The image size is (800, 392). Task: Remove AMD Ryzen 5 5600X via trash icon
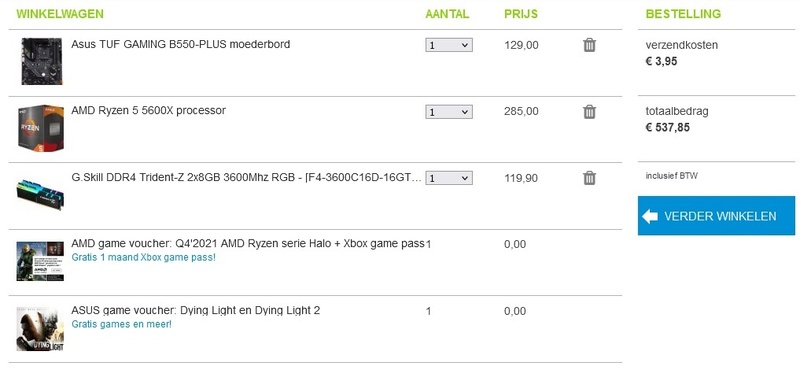pos(589,111)
